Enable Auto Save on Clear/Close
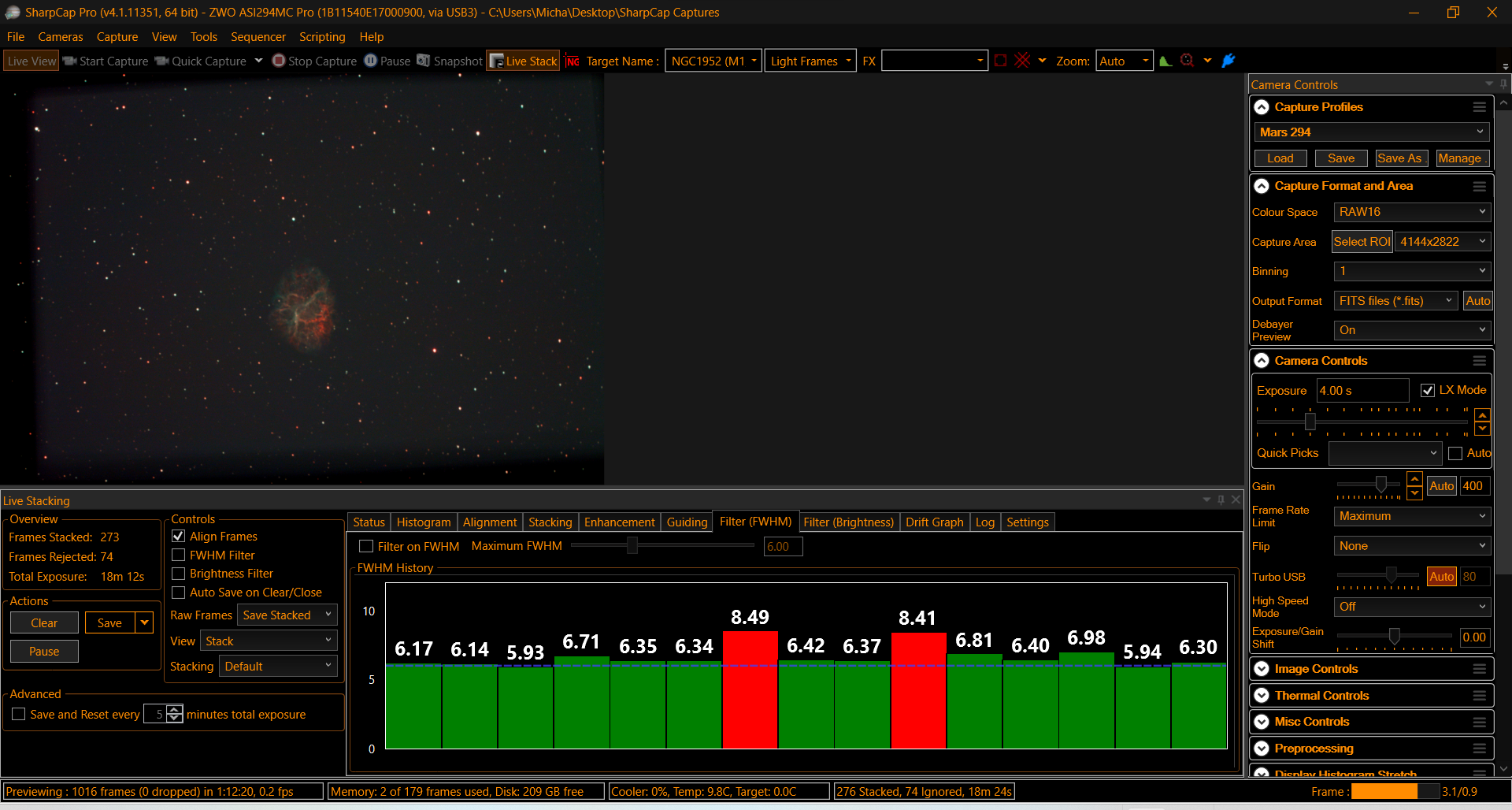Viewport: 1512px width, 810px height. 179,593
